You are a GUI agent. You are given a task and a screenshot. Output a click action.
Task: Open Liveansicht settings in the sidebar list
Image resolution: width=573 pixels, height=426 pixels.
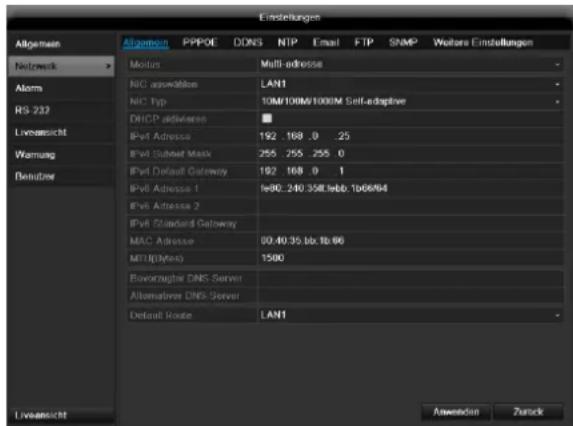[x=61, y=132]
